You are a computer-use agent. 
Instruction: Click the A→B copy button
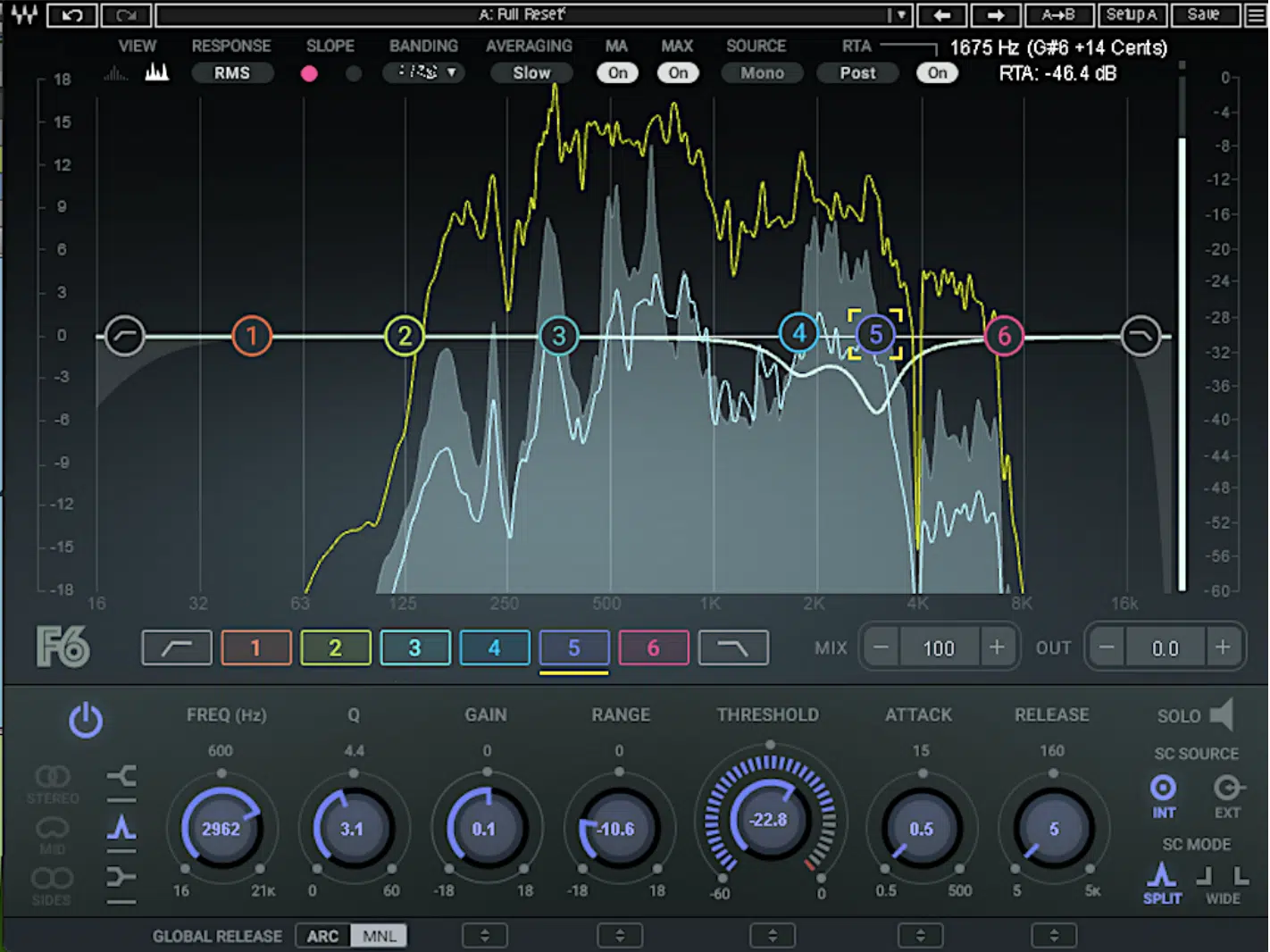[x=1058, y=15]
